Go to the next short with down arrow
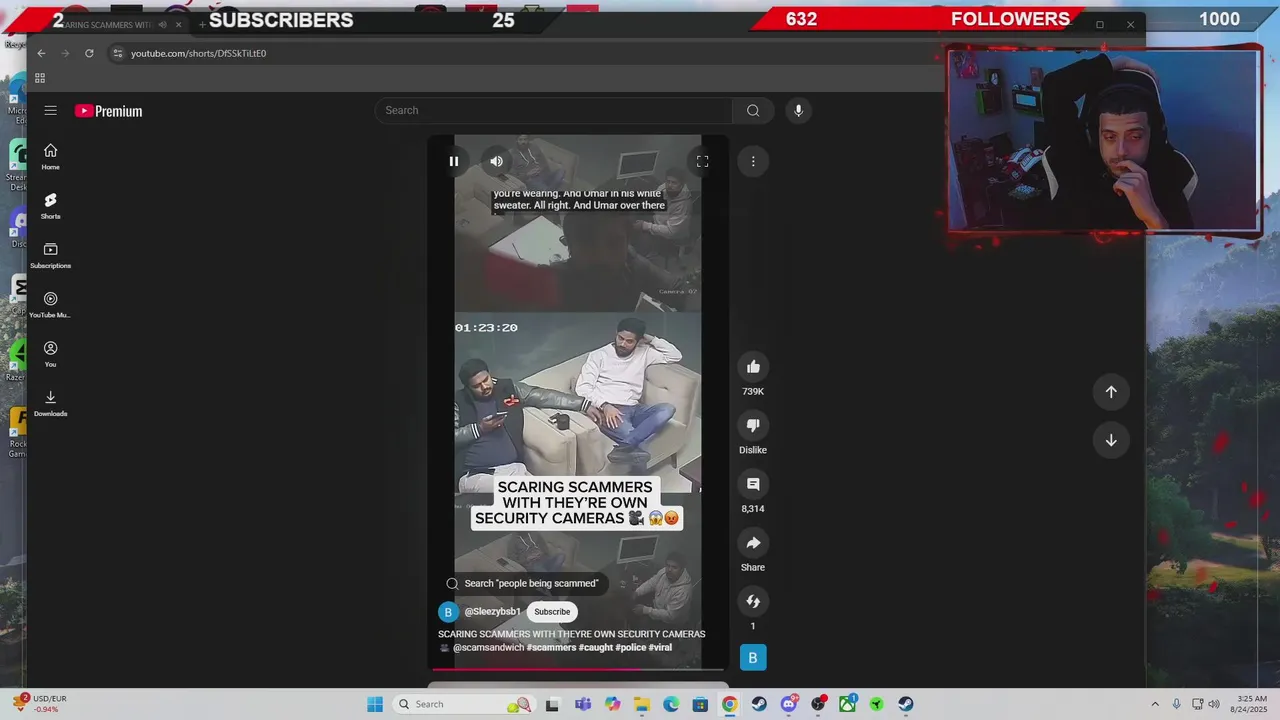 click(x=1111, y=440)
